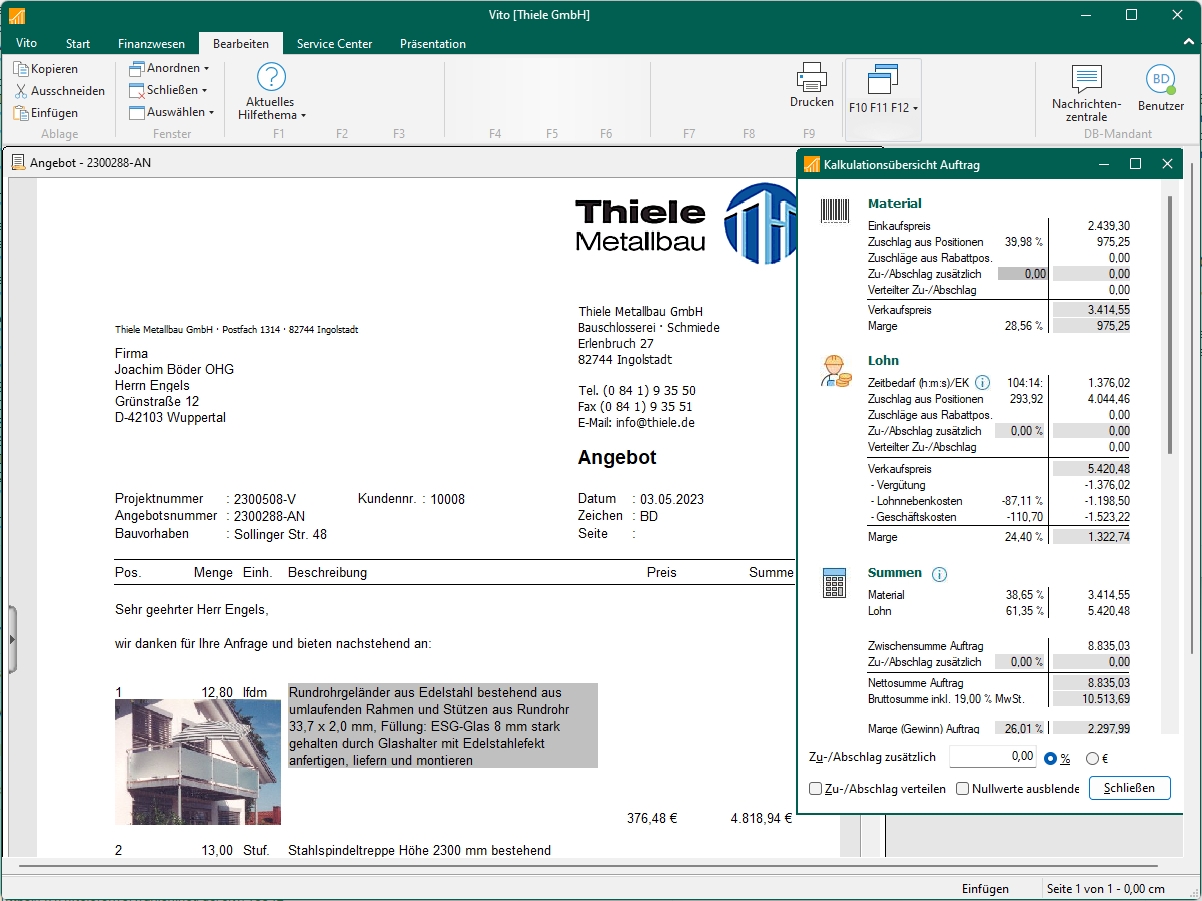Expand the F10 F11 F12 window dropdown

coord(883,107)
